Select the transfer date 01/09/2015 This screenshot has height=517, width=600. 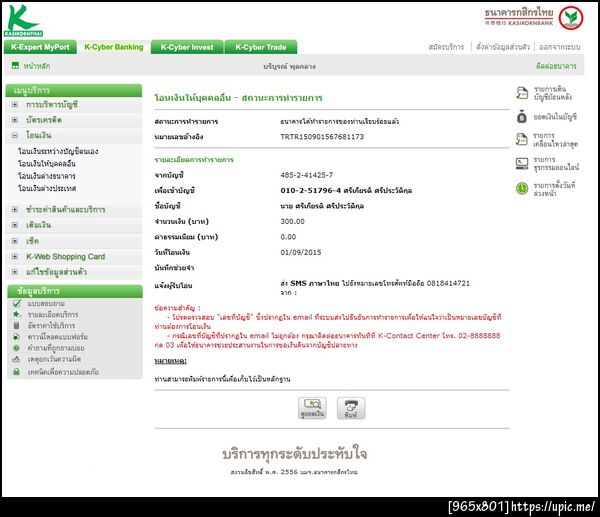pyautogui.click(x=301, y=252)
